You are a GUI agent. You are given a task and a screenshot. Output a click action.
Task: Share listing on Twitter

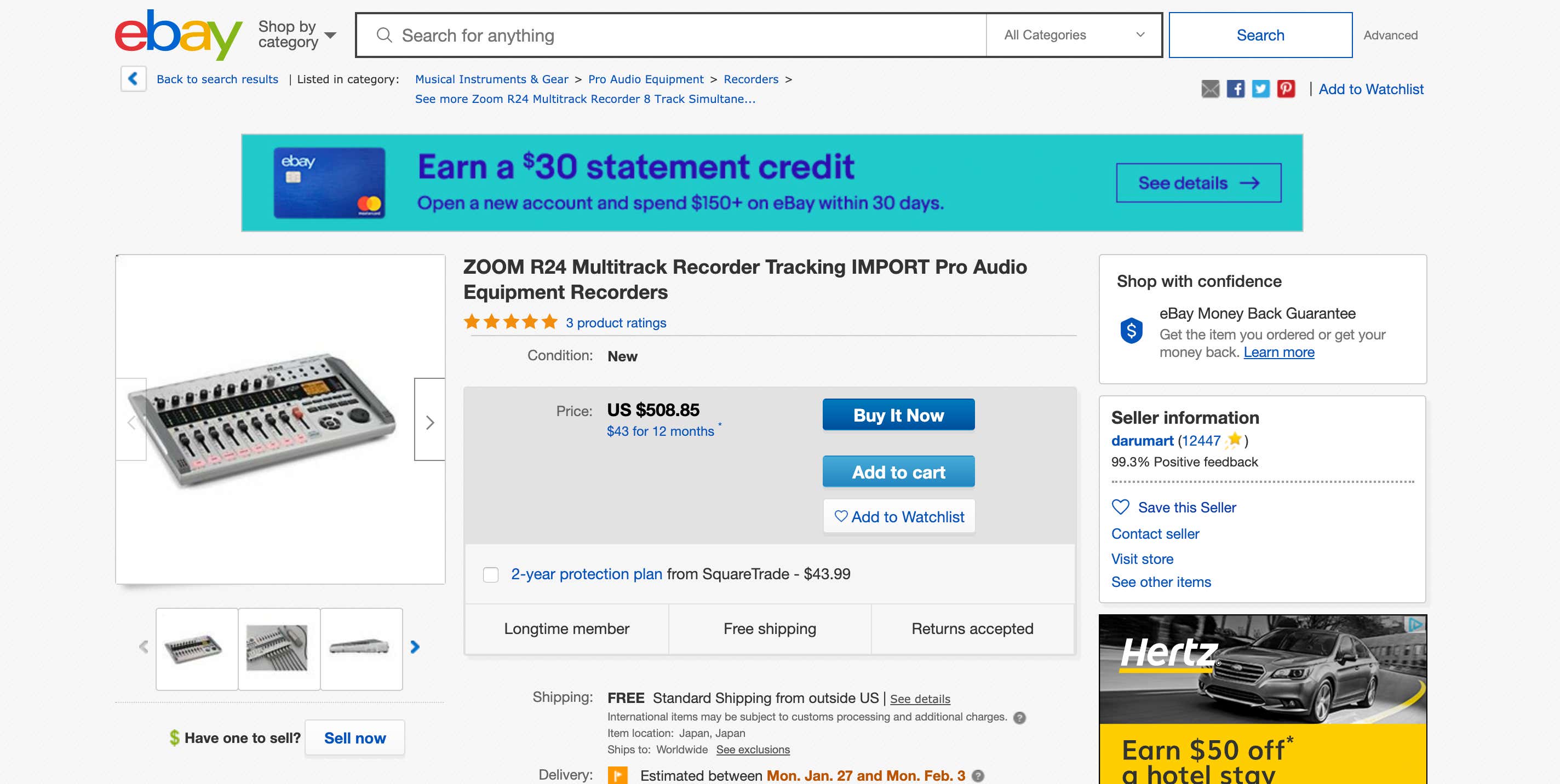click(x=1261, y=89)
